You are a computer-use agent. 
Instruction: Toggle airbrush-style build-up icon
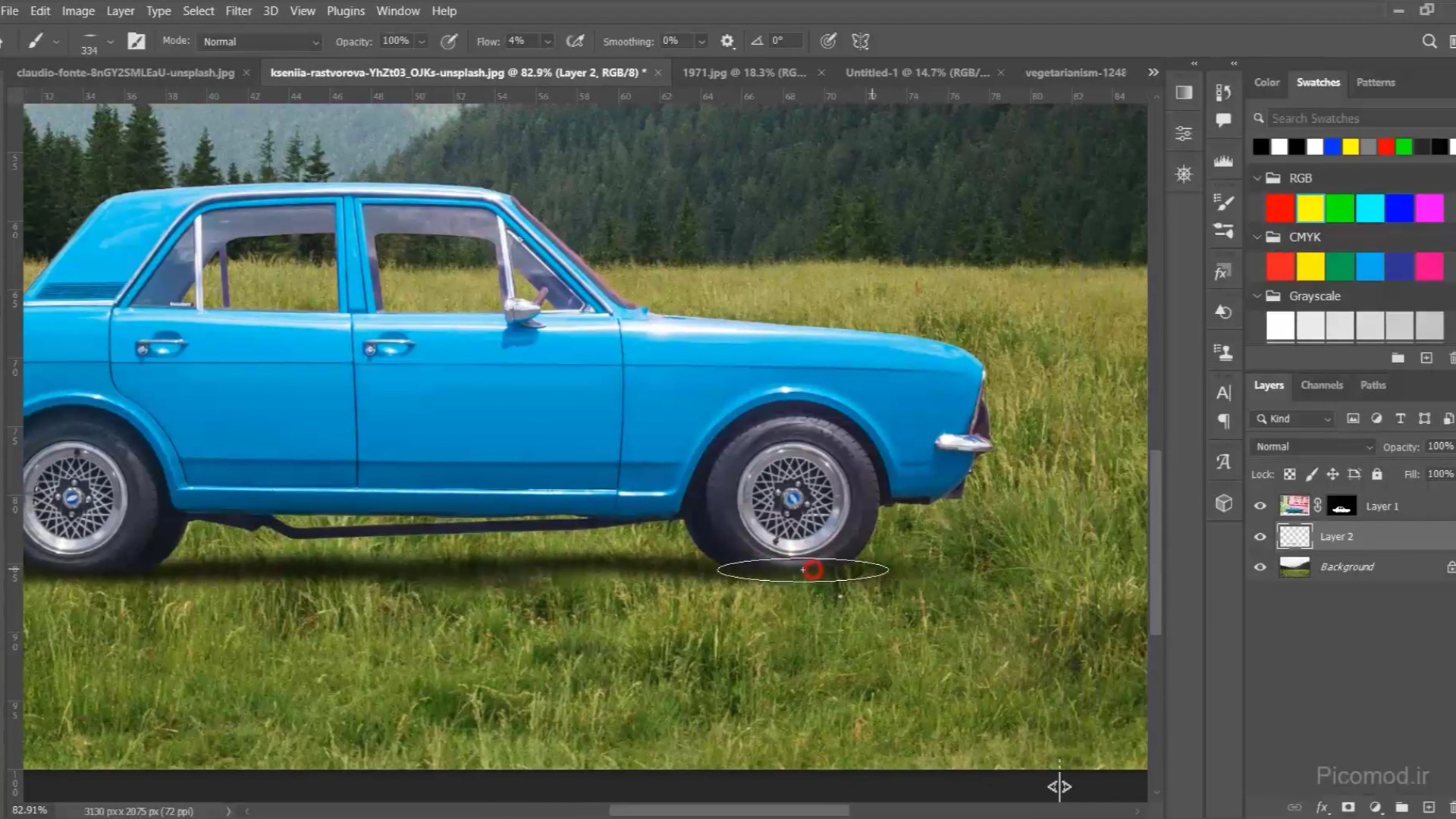576,42
